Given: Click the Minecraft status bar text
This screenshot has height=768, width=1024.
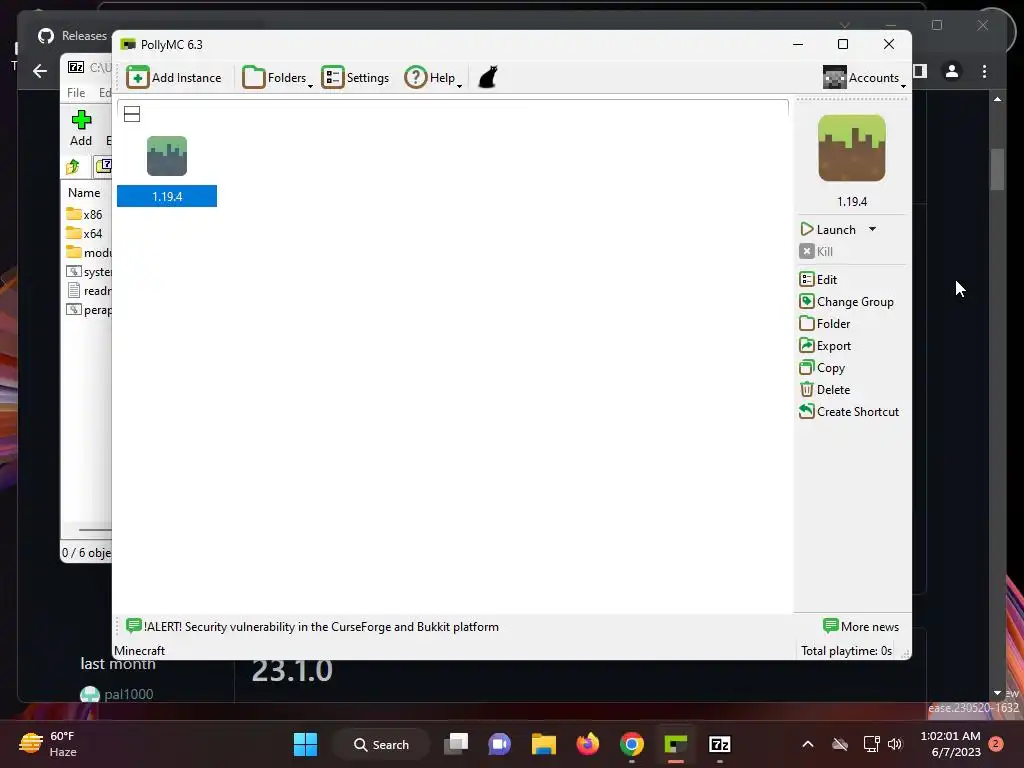Looking at the screenshot, I should click(140, 650).
